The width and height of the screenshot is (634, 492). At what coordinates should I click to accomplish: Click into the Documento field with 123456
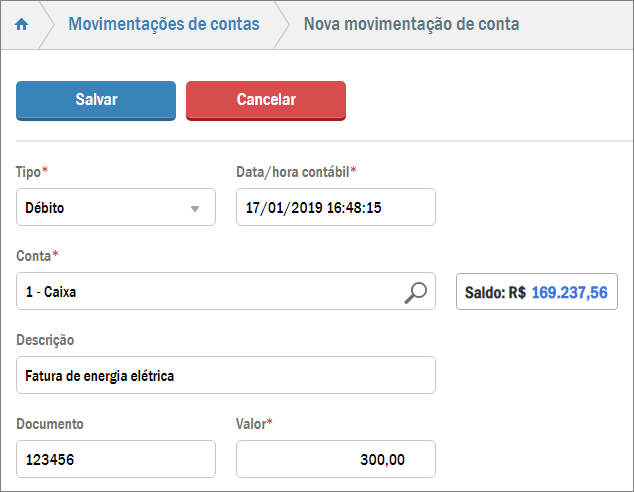pyautogui.click(x=115, y=460)
